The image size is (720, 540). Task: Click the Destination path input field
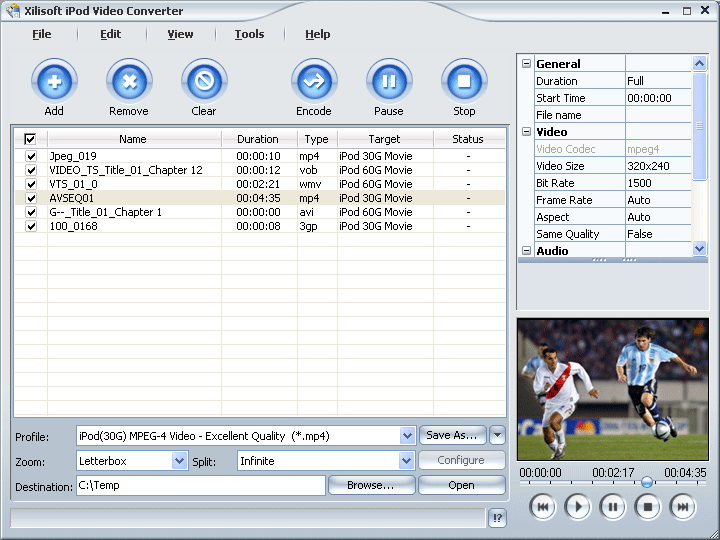[201, 485]
